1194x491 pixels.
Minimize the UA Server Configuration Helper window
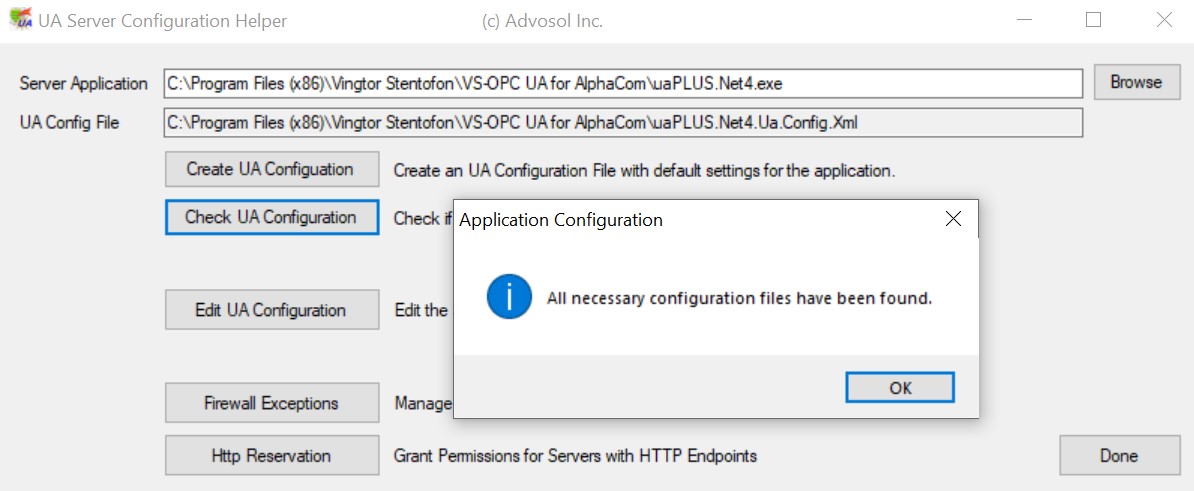[x=1024, y=20]
